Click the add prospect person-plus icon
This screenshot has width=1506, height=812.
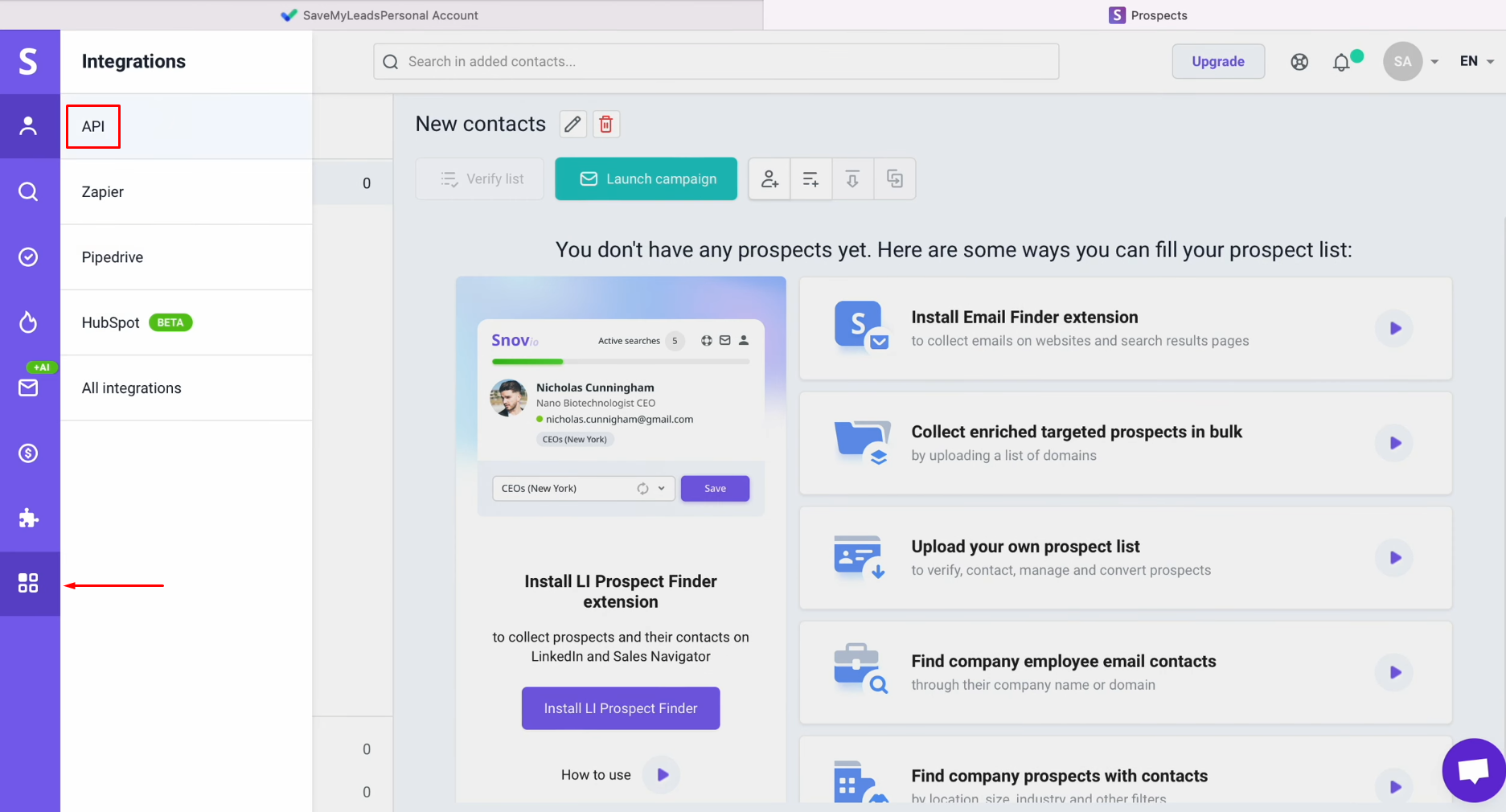[x=769, y=178]
